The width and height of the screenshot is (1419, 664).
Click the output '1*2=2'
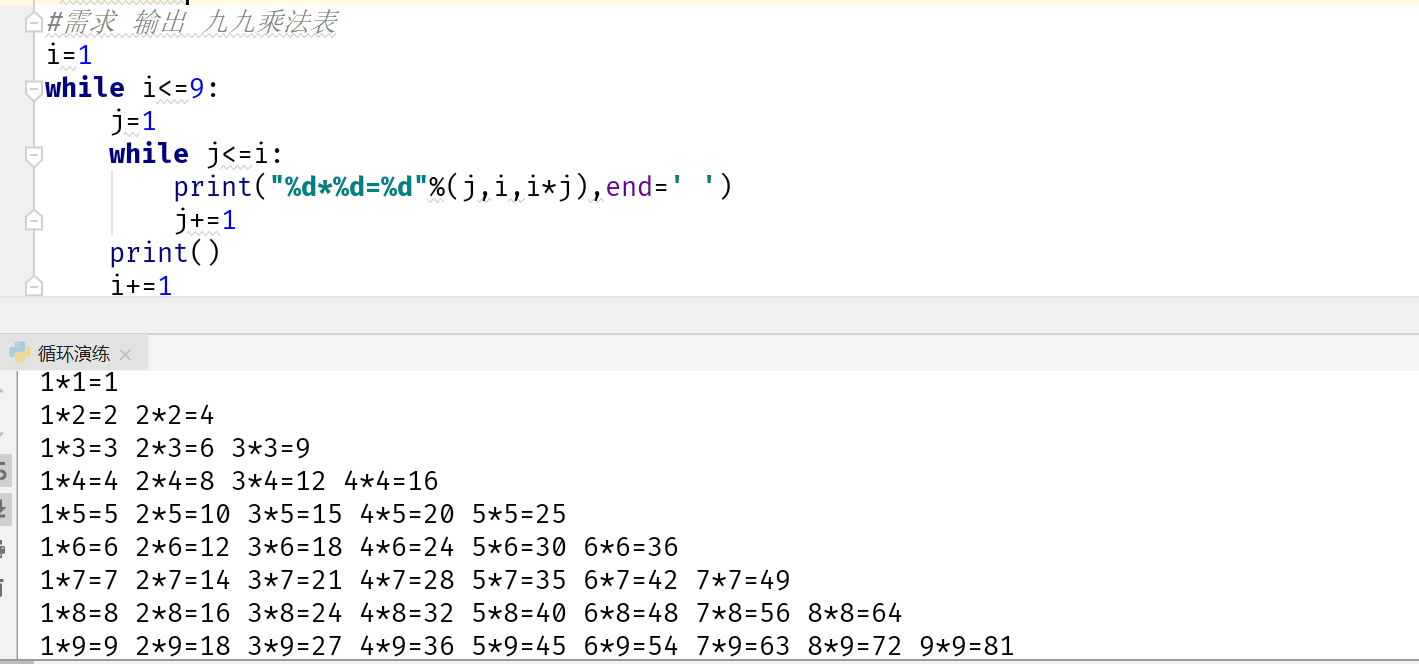pyautogui.click(x=80, y=415)
